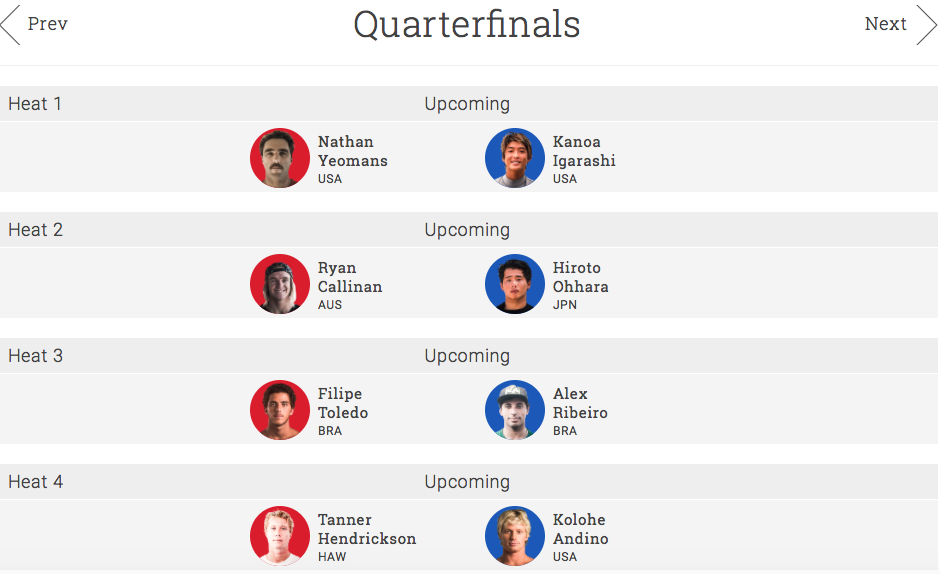Screen dimensions: 940x574
Task: Click the Filipe Toledo name text
Action: pos(343,403)
